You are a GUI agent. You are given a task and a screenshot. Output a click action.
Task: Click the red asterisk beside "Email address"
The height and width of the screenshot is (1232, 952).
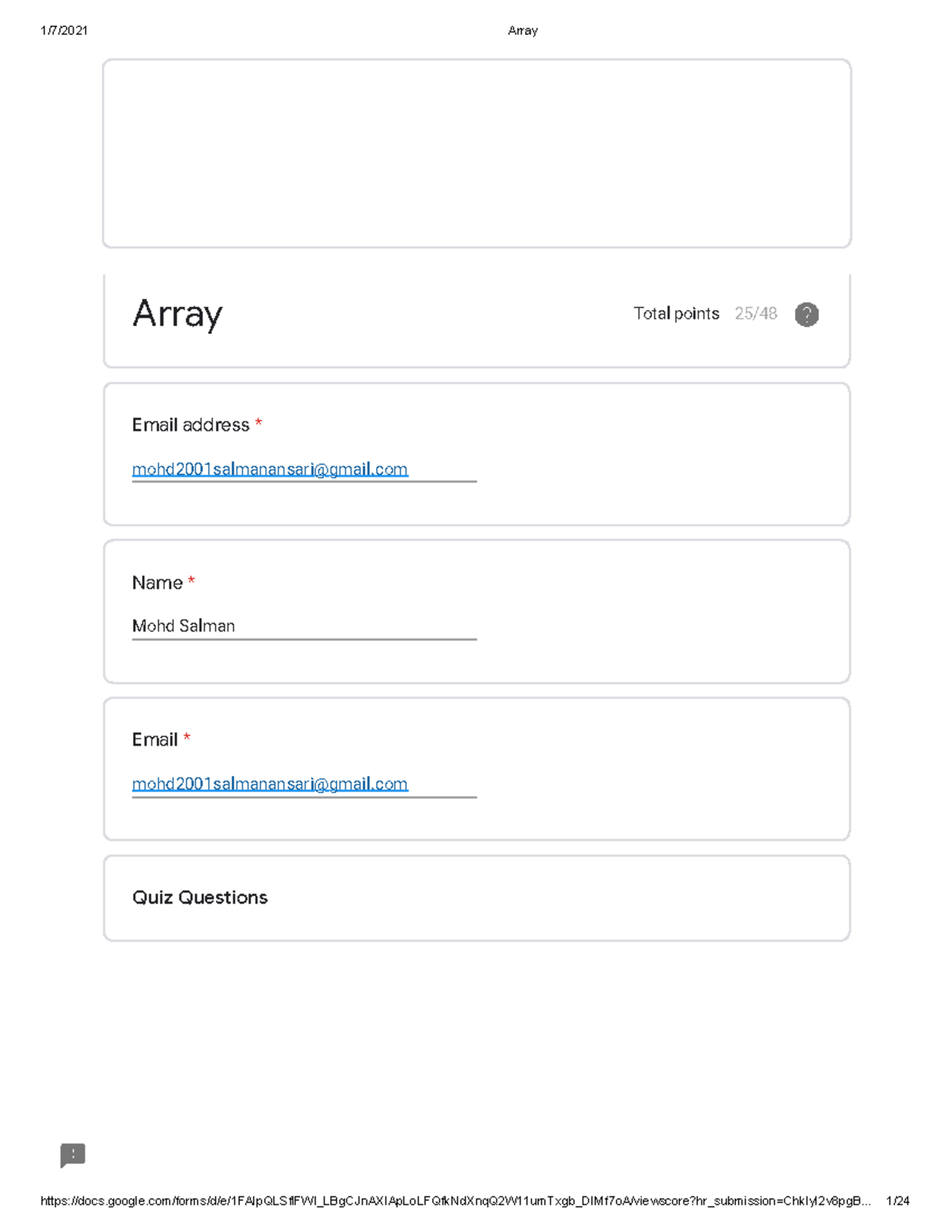(x=259, y=424)
